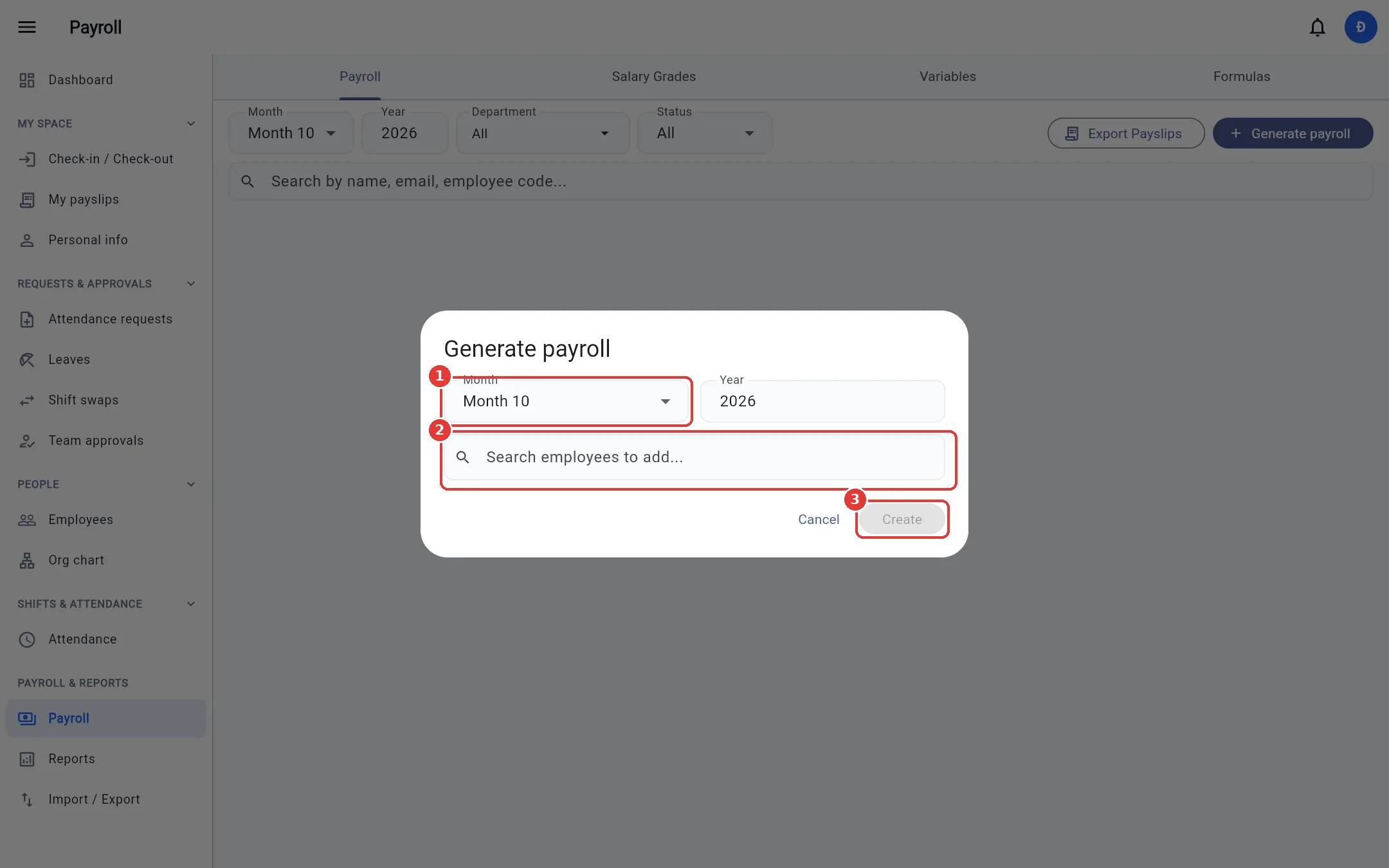
Task: Click the Cancel button in the dialog
Action: tap(819, 520)
